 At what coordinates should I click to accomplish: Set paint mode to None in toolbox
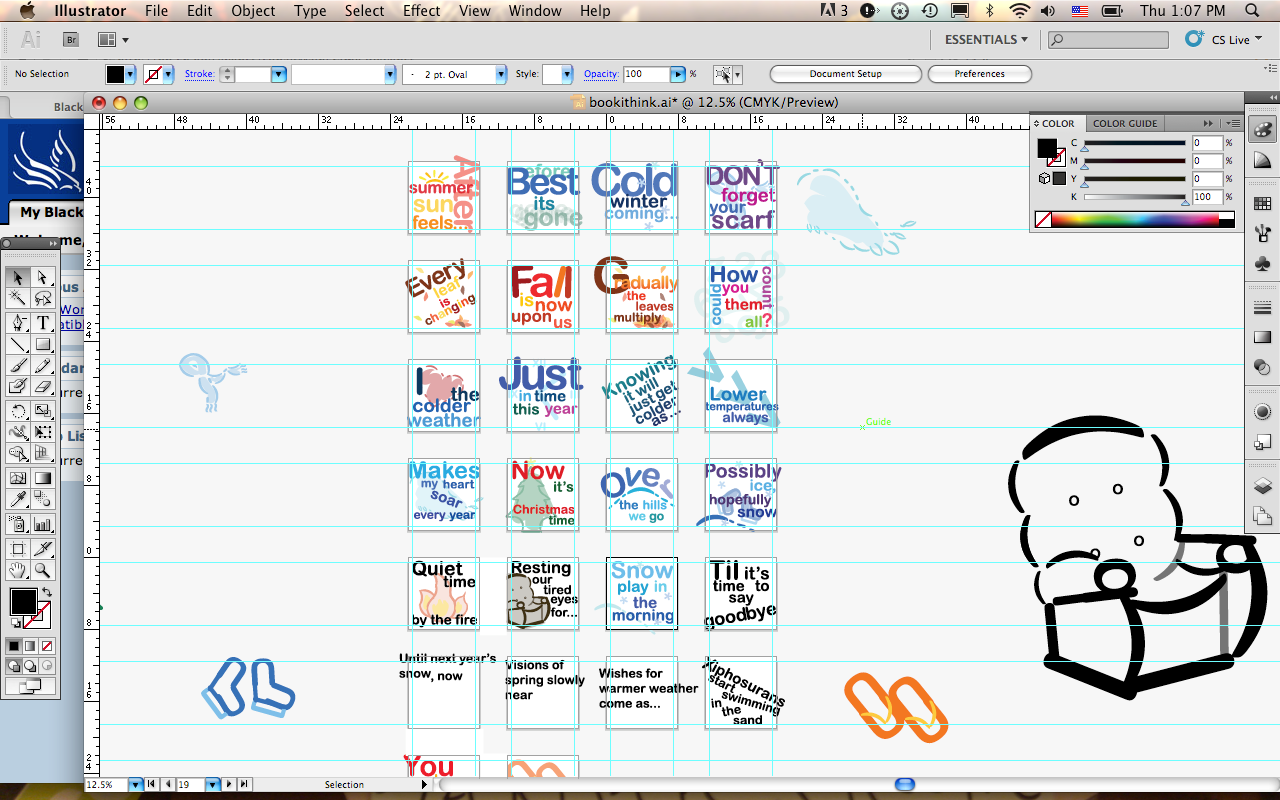[45, 646]
